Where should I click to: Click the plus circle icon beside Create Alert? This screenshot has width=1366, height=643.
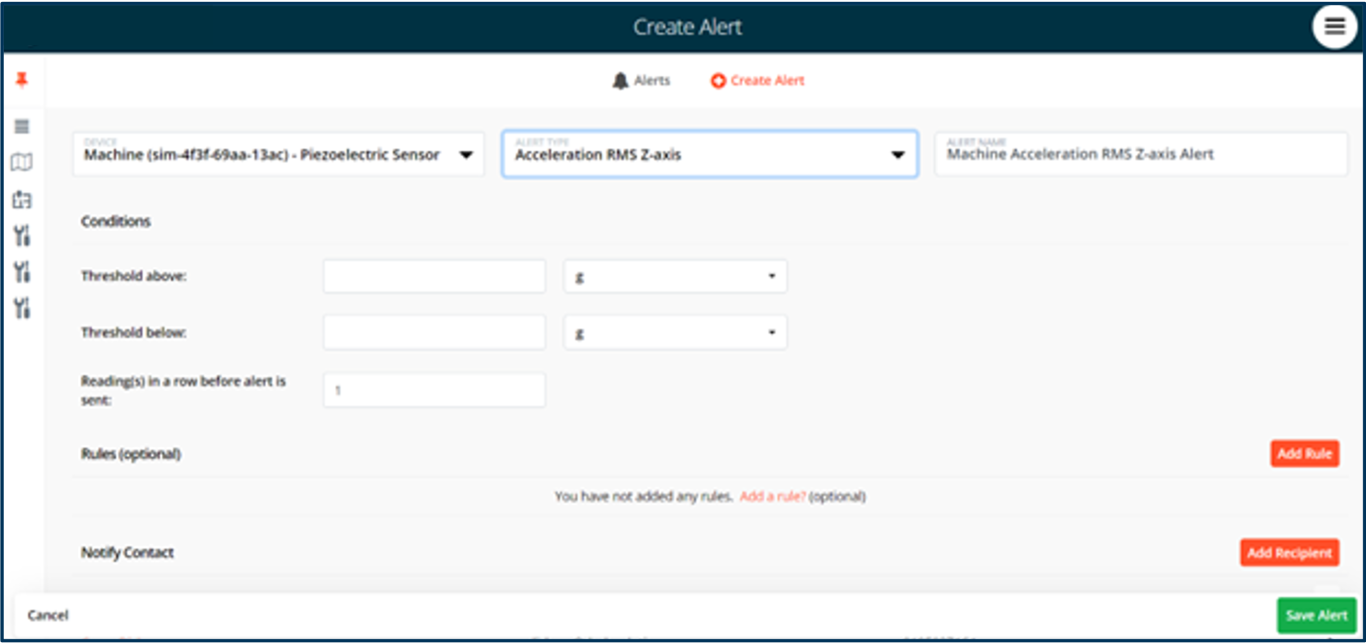718,81
